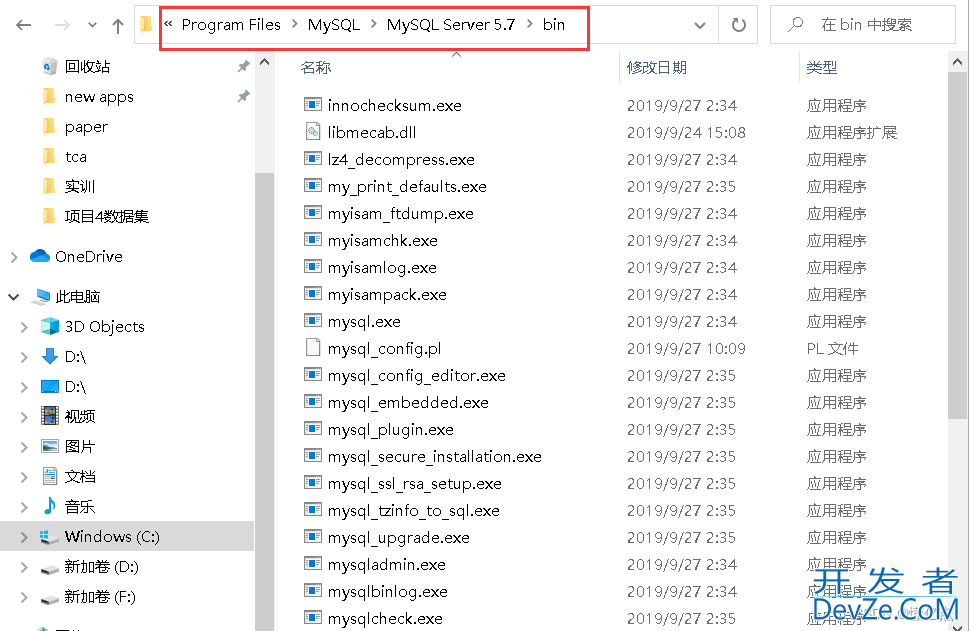Click the Back navigation arrow
This screenshot has width=969, height=631.
click(23, 25)
